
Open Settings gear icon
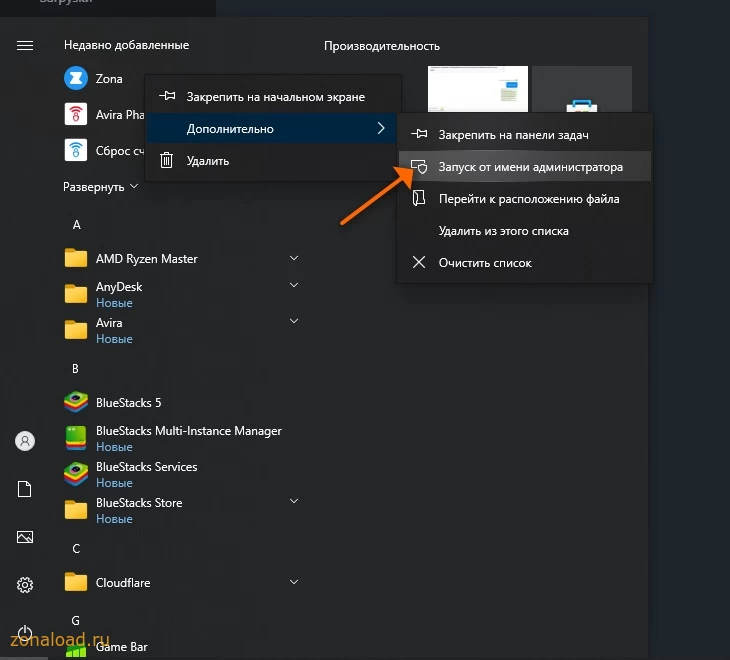(25, 585)
